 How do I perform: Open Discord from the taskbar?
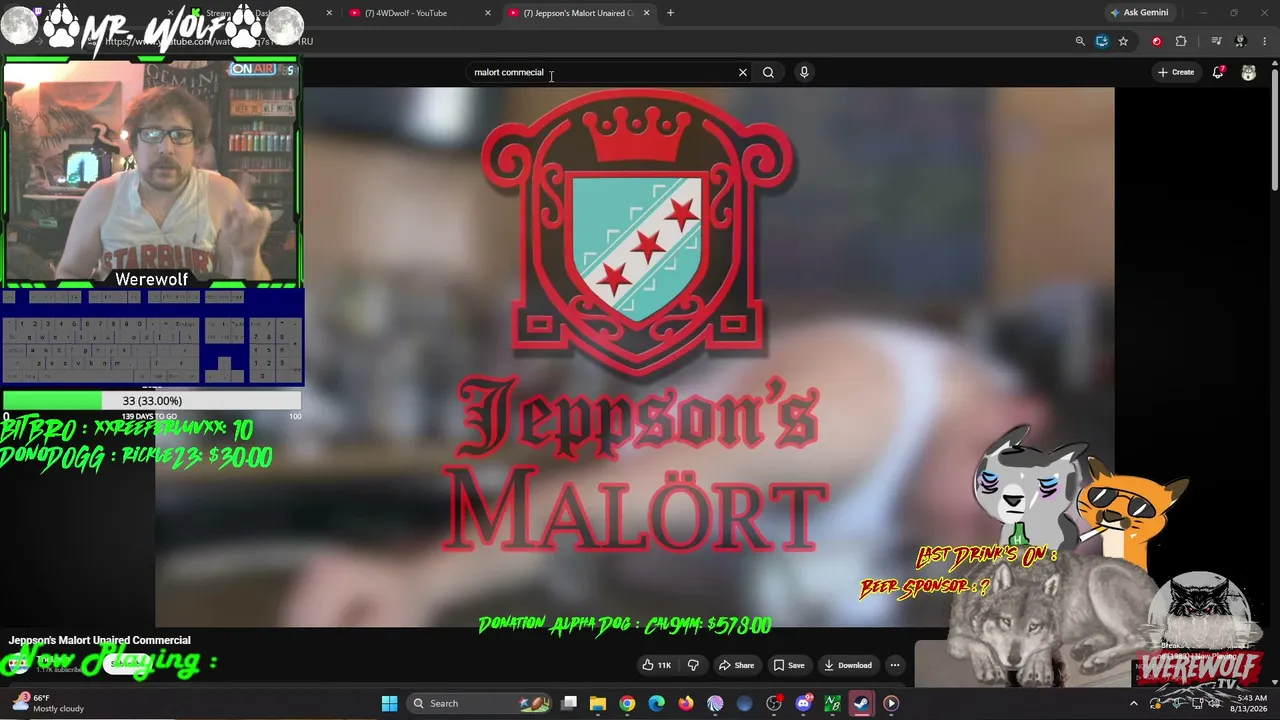click(x=803, y=703)
